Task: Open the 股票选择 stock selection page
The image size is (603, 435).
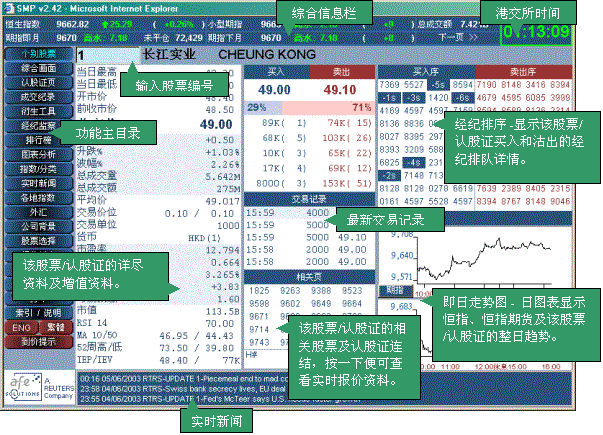Action: click(x=38, y=241)
